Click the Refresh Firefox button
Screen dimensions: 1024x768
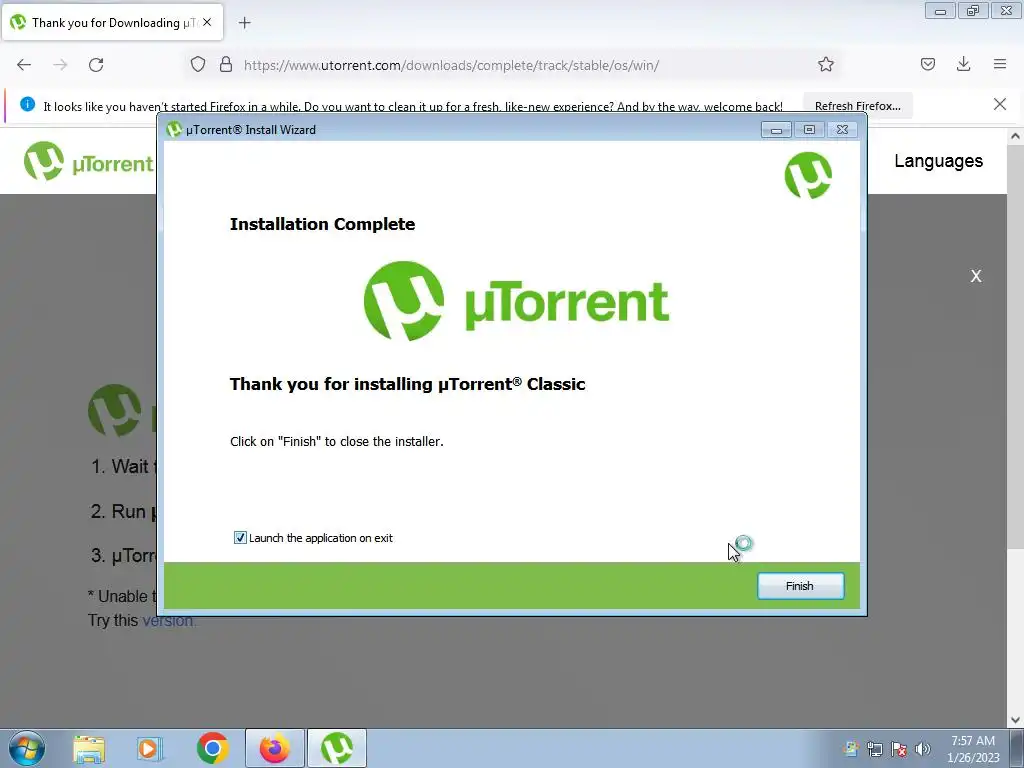tap(857, 106)
